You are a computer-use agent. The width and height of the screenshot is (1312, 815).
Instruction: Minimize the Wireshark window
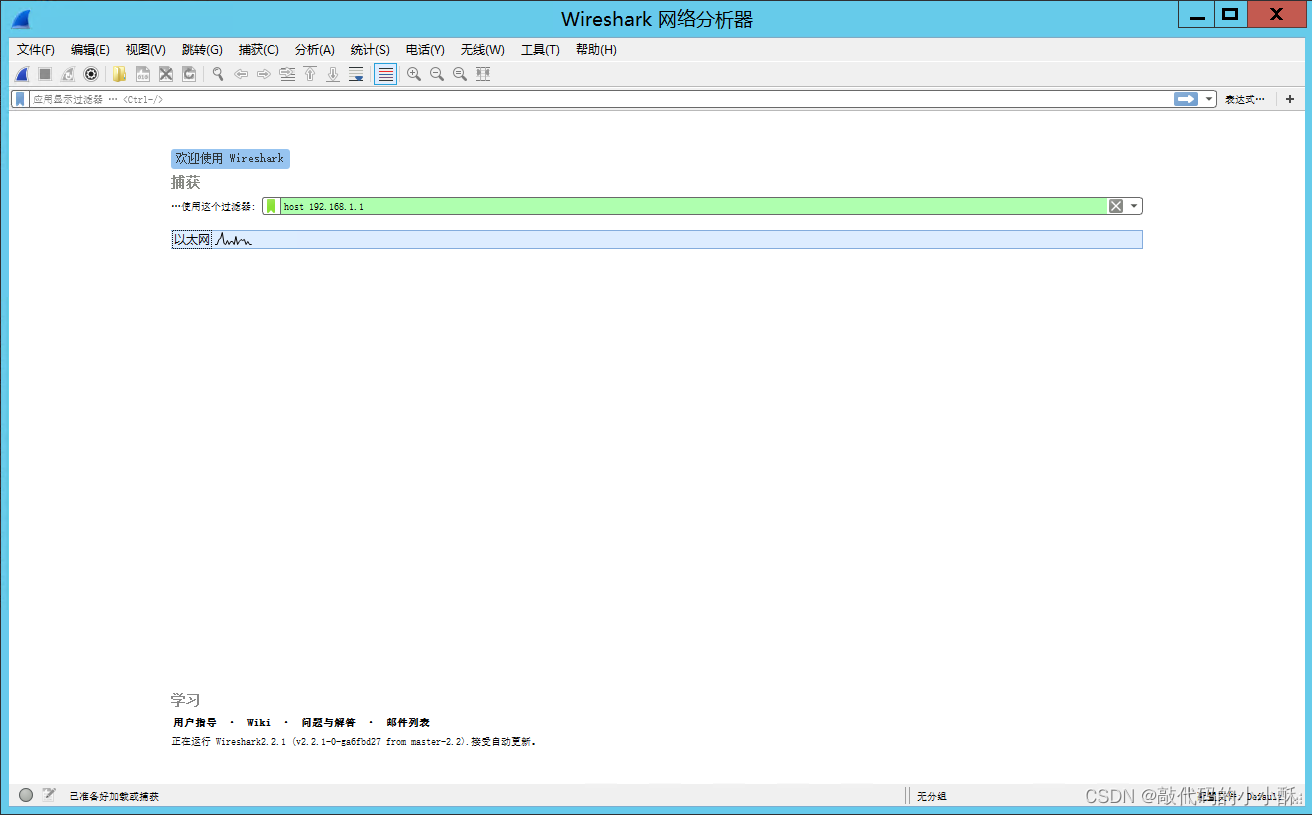1196,15
